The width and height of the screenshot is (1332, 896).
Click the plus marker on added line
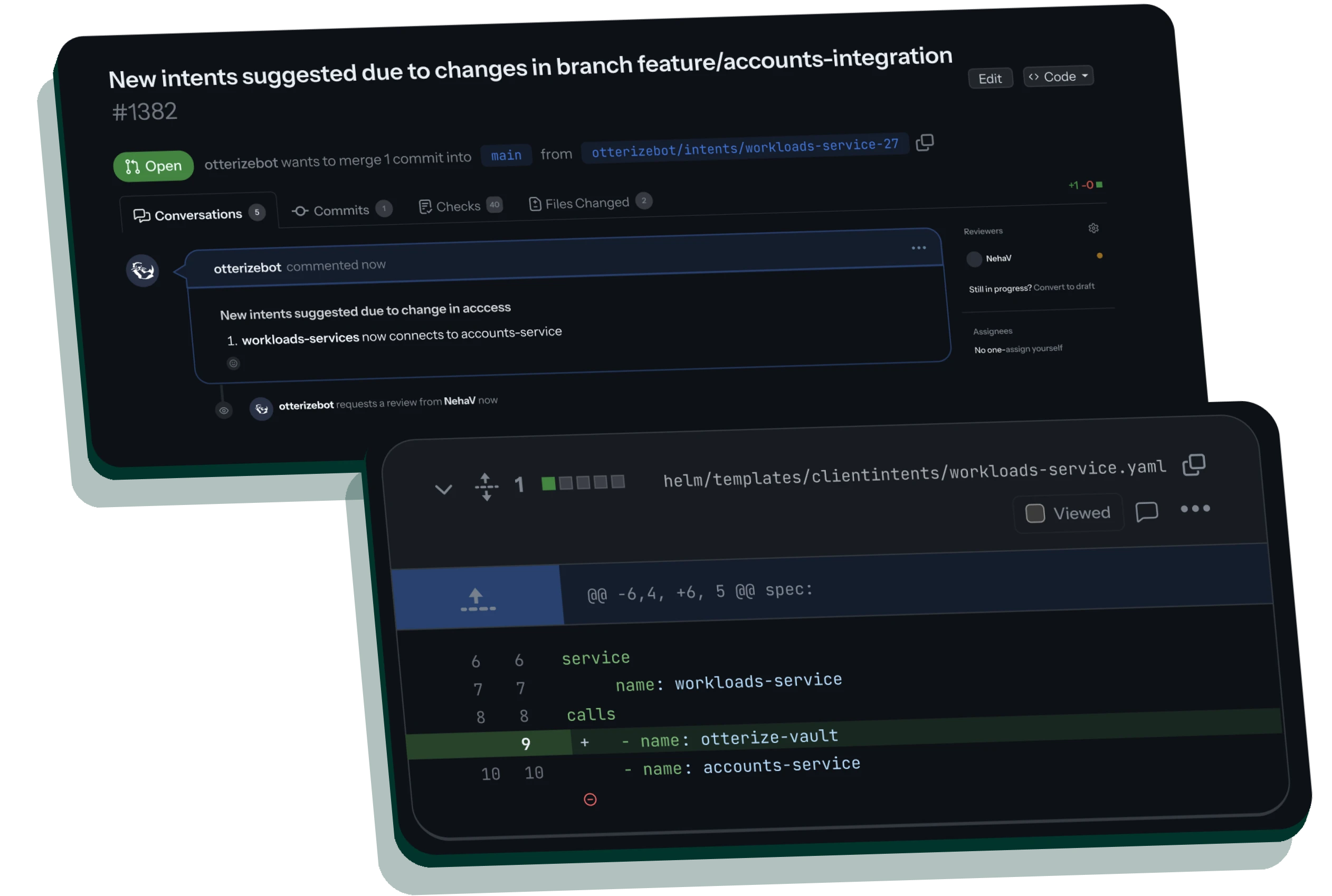(x=585, y=742)
